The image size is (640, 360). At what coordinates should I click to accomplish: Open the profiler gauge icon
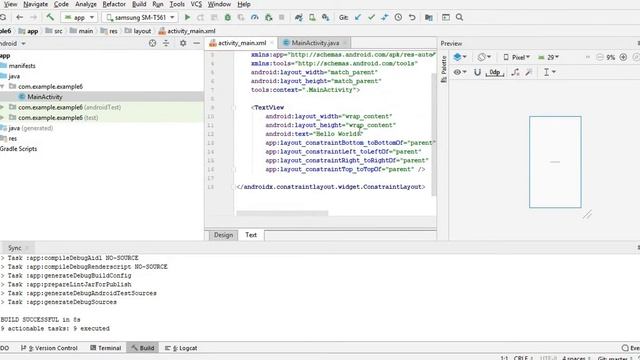coord(255,17)
